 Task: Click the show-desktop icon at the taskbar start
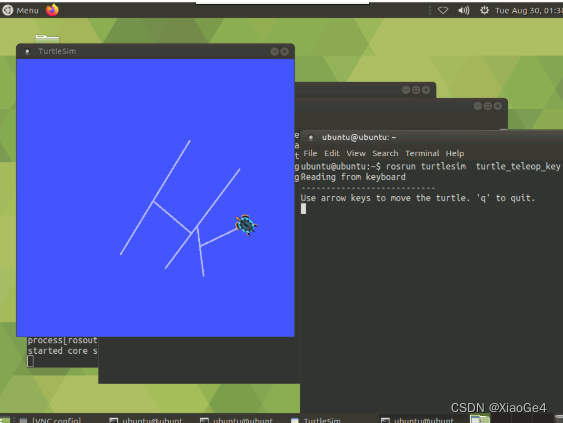pos(5,420)
